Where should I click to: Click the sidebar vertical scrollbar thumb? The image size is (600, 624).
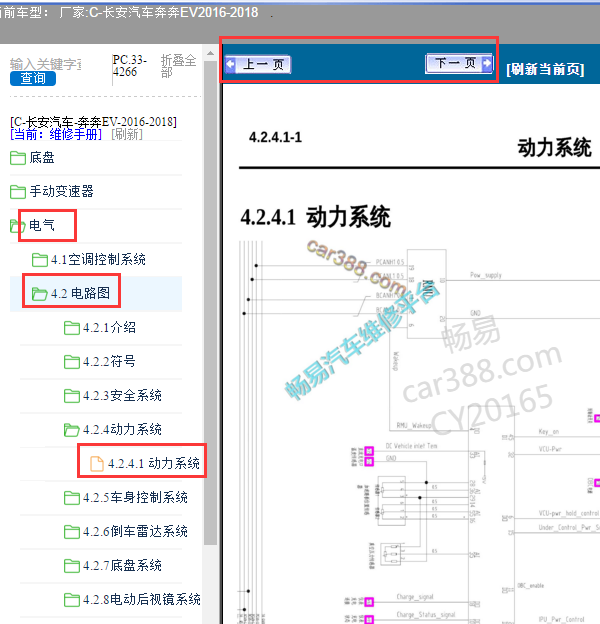point(210,302)
